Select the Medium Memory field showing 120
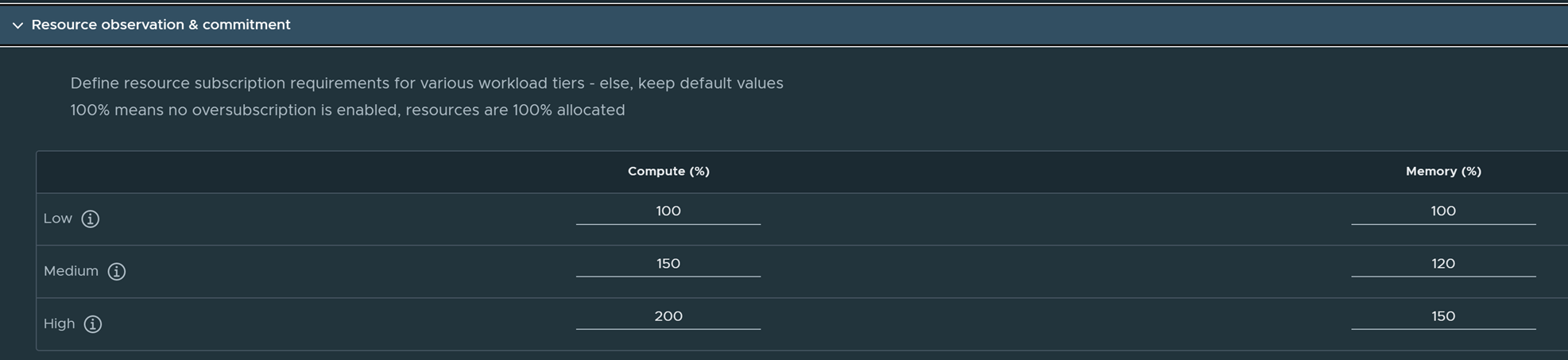The height and width of the screenshot is (360, 1568). pyautogui.click(x=1442, y=264)
